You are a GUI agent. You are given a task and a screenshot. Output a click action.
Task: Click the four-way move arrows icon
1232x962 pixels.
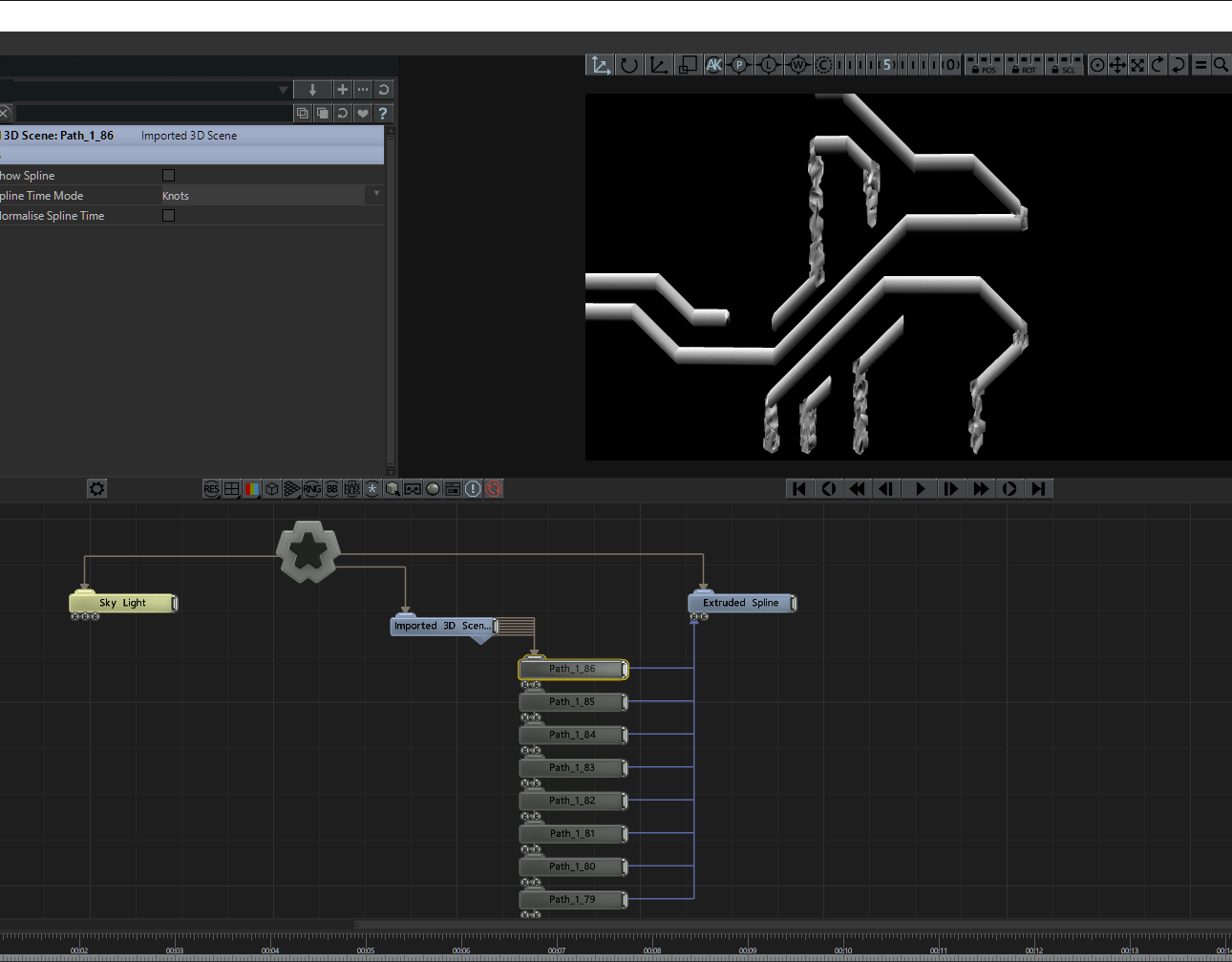(x=1117, y=65)
